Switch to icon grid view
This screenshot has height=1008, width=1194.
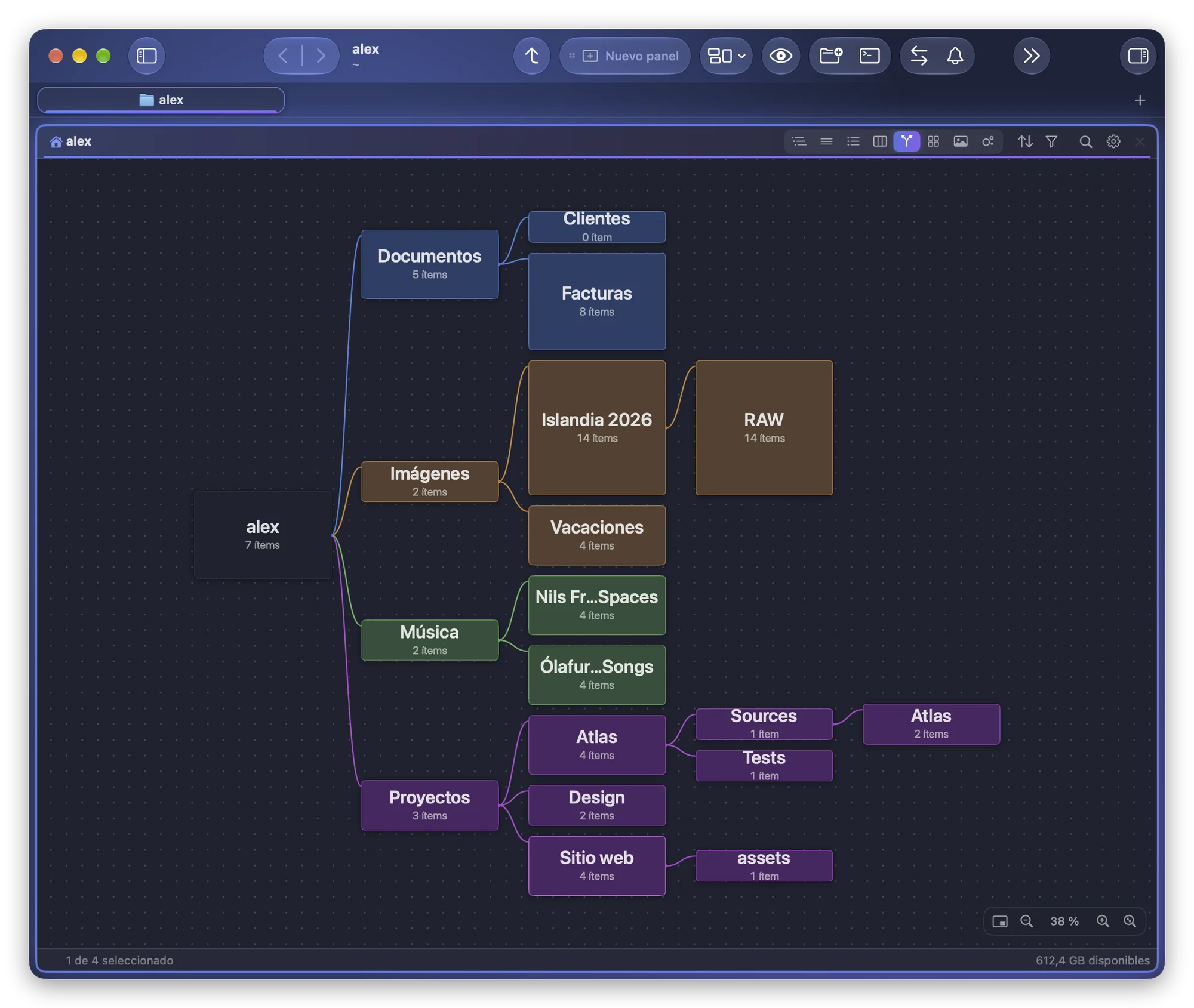pyautogui.click(x=933, y=141)
